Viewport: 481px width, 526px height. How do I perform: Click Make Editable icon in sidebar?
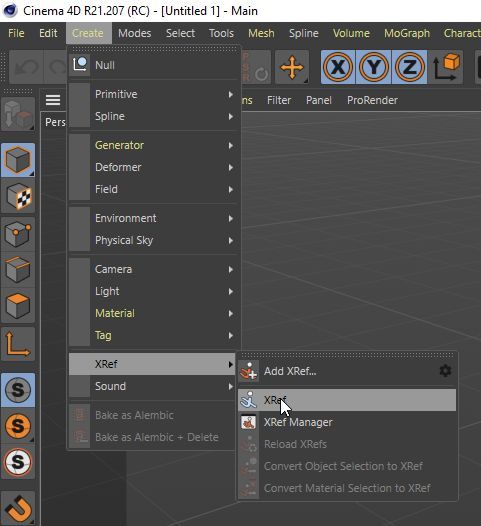18,115
